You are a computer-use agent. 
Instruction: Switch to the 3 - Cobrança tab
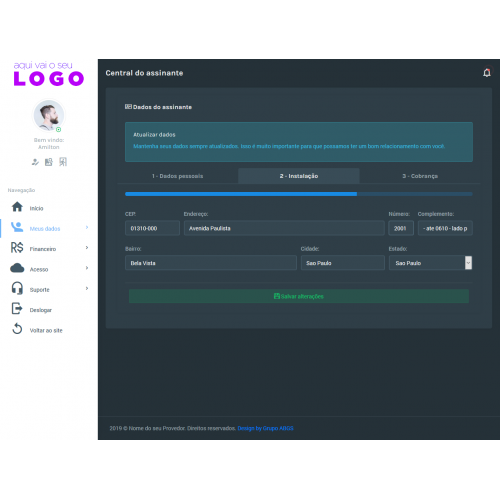coord(420,176)
